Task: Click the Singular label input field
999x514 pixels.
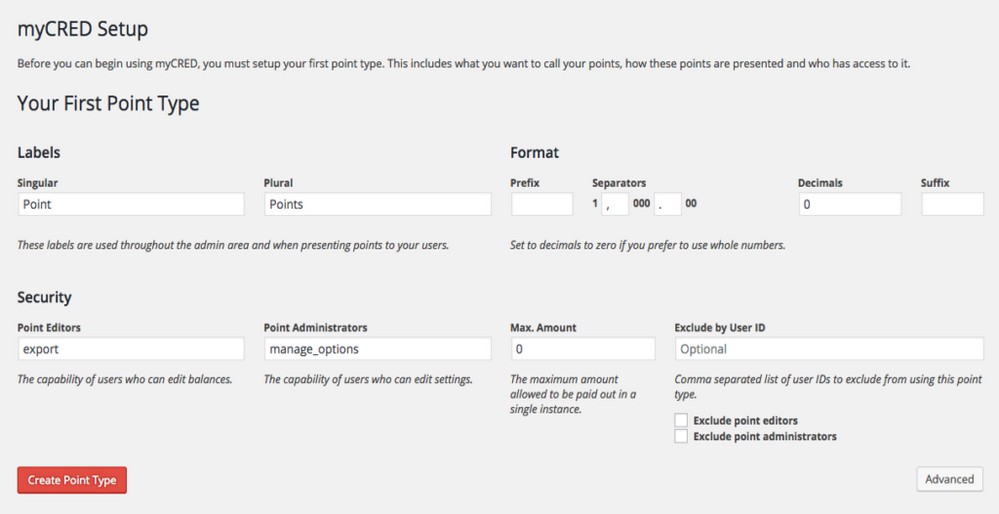Action: point(131,204)
